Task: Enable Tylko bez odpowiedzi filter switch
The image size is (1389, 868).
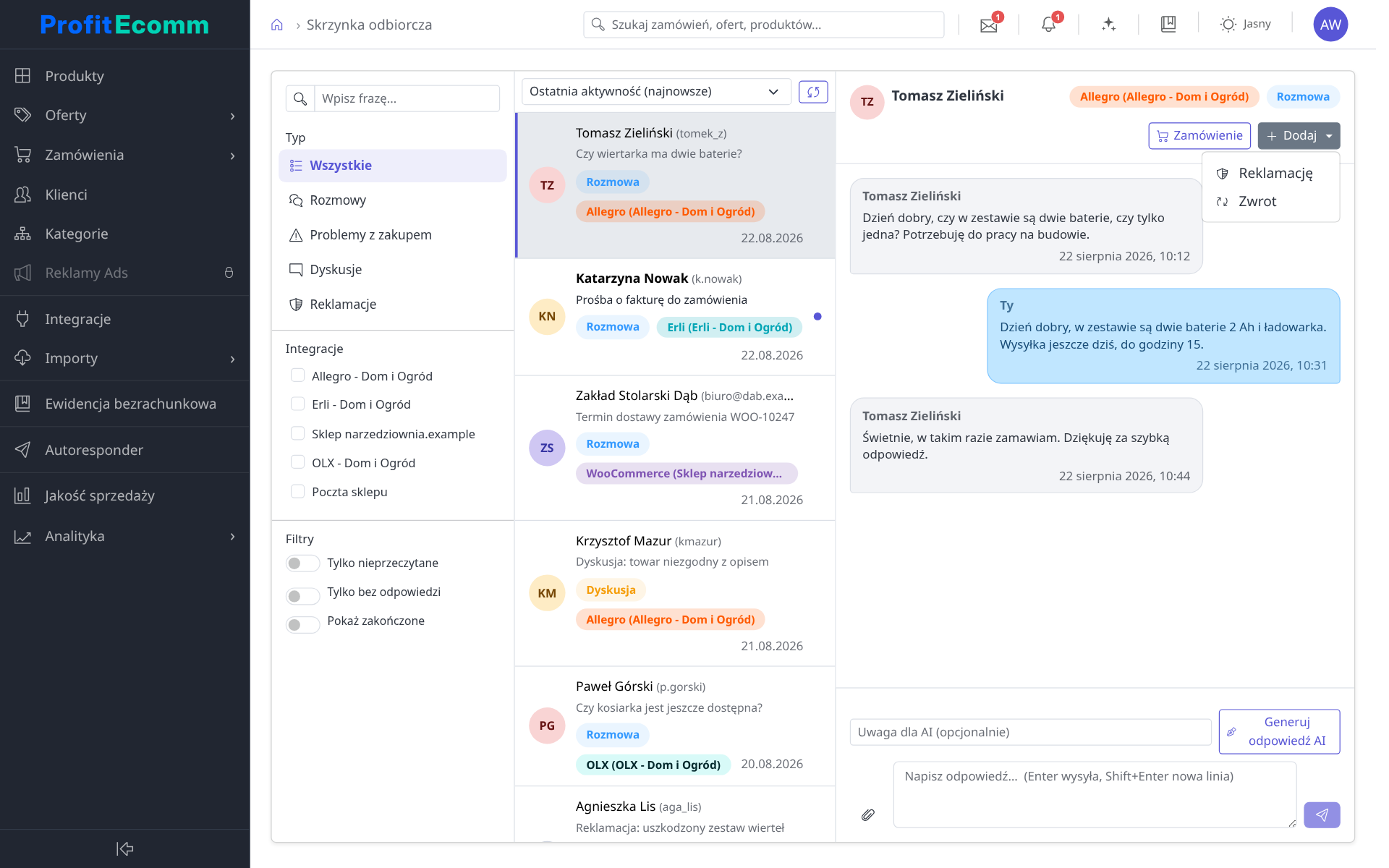Action: 302,596
